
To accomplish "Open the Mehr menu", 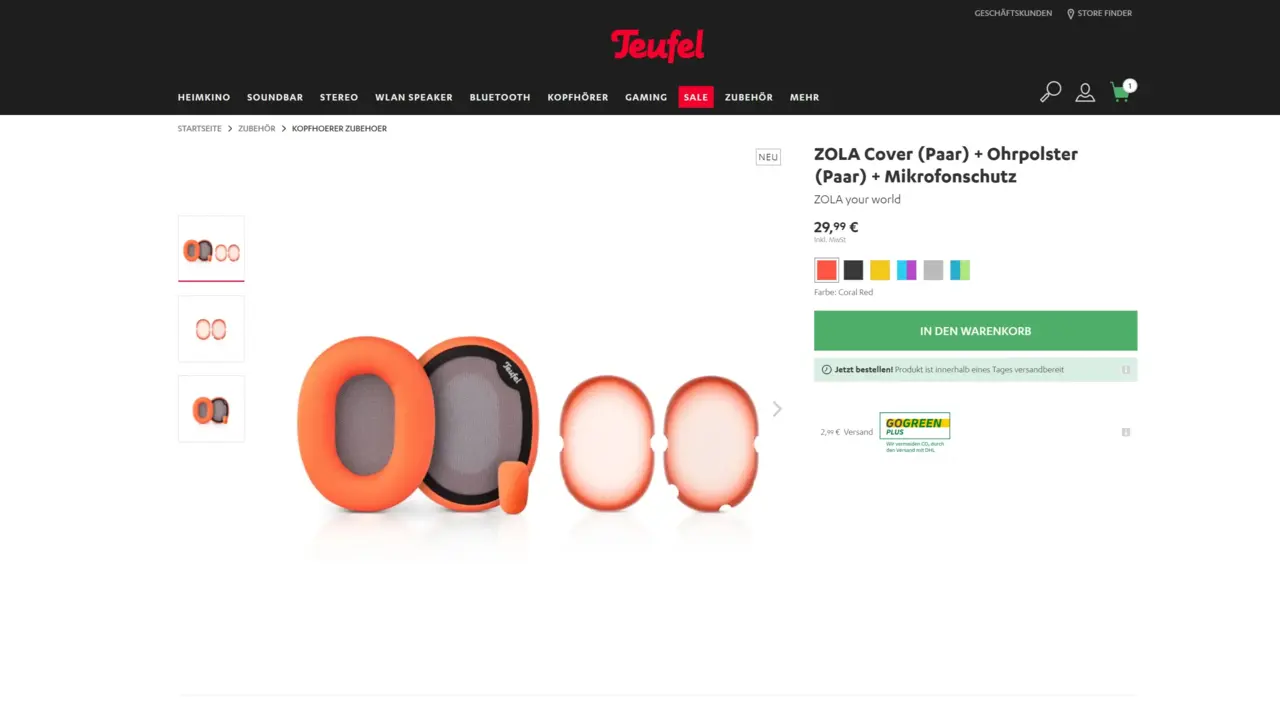I will click(804, 98).
